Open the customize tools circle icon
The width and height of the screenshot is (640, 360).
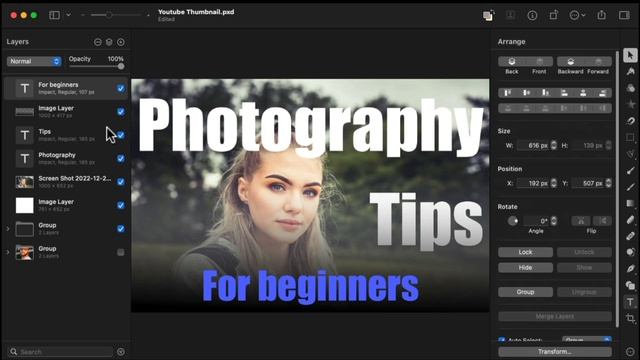coord(630,351)
